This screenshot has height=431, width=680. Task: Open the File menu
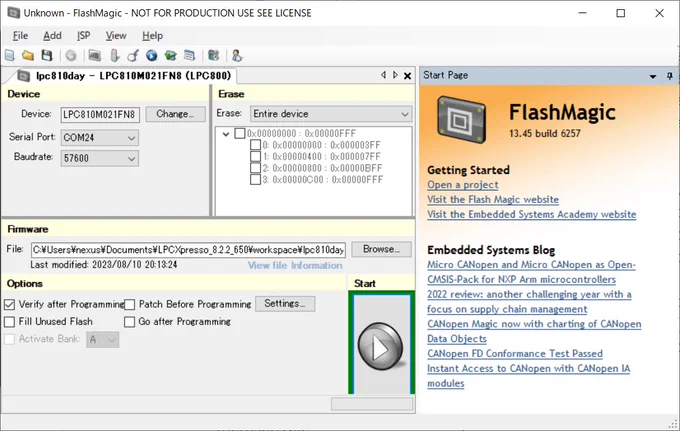[x=20, y=36]
